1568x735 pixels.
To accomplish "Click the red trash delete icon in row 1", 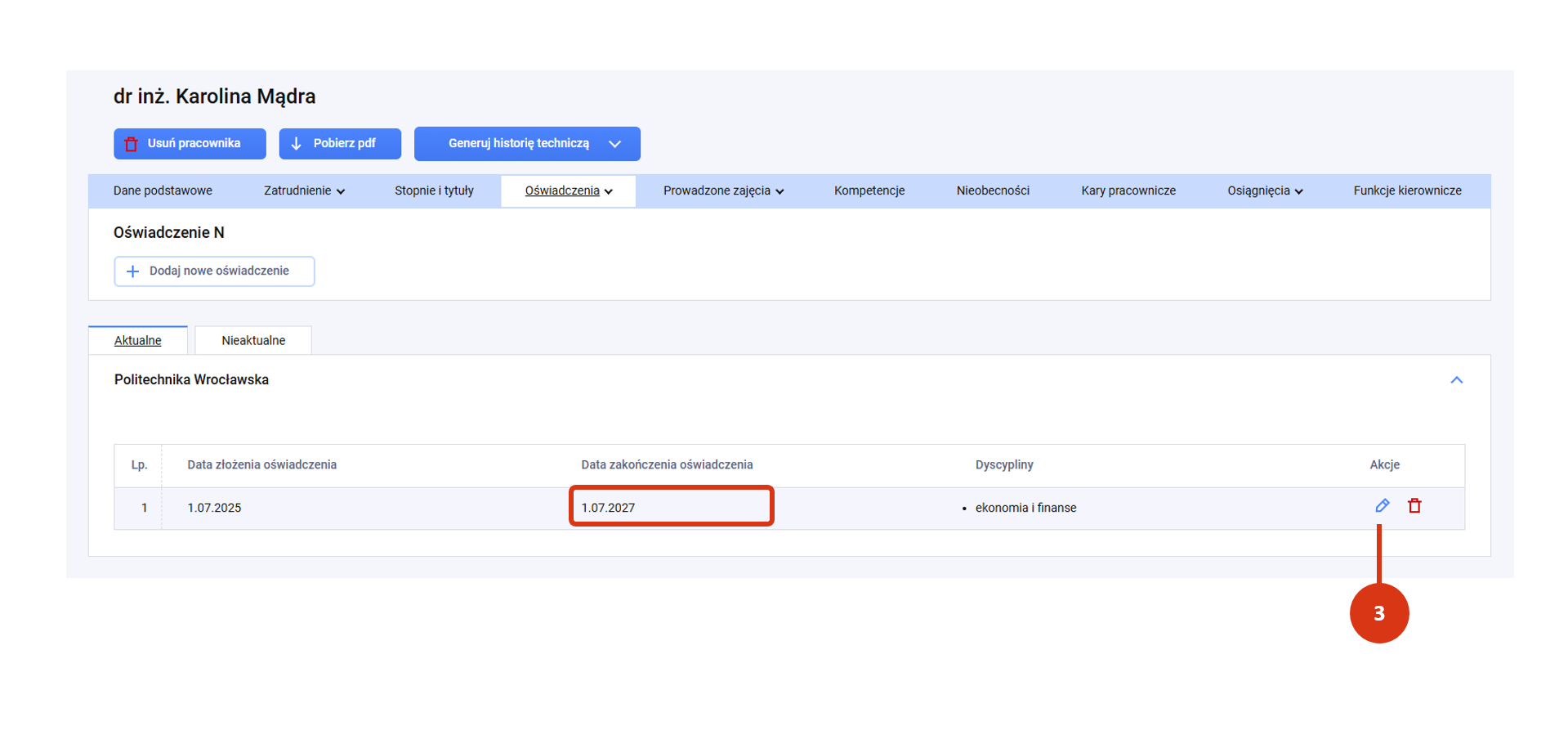I will pyautogui.click(x=1414, y=506).
